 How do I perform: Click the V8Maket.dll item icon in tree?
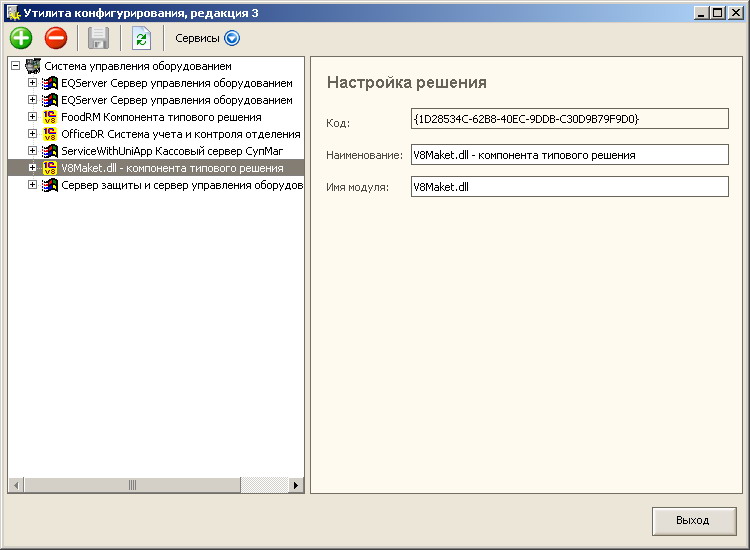click(50, 168)
